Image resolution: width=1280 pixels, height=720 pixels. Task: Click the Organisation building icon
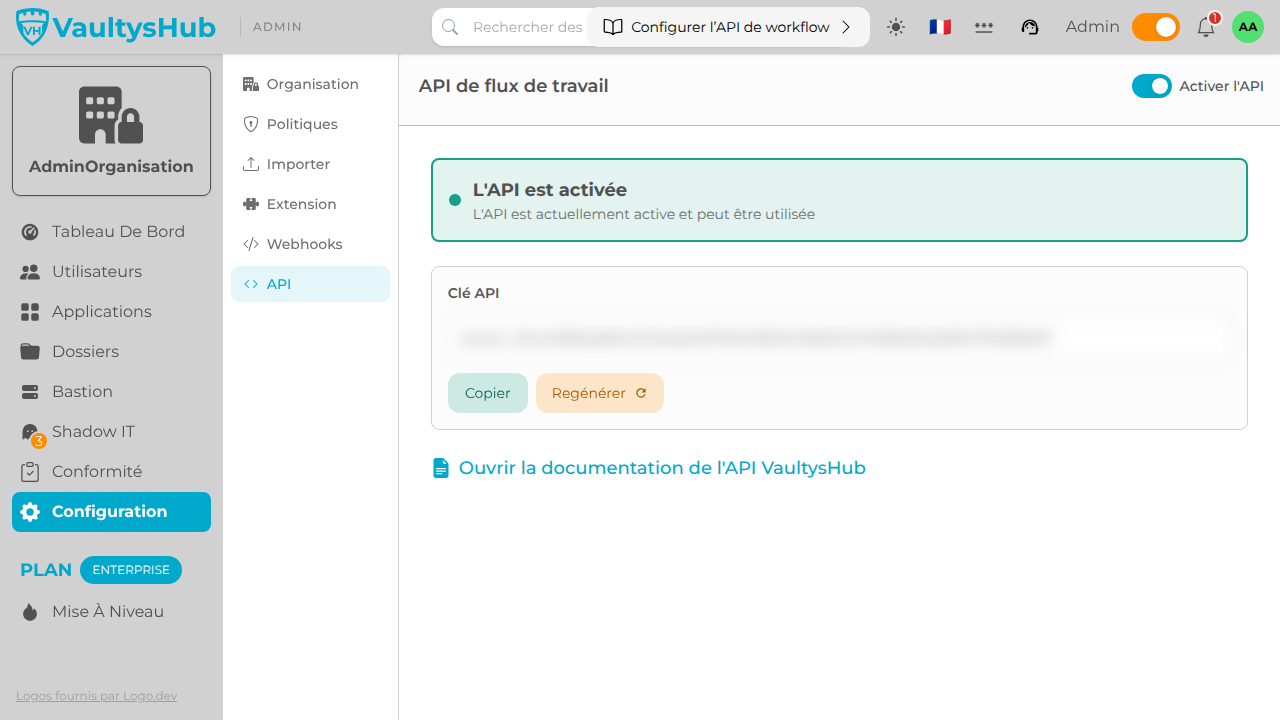251,84
